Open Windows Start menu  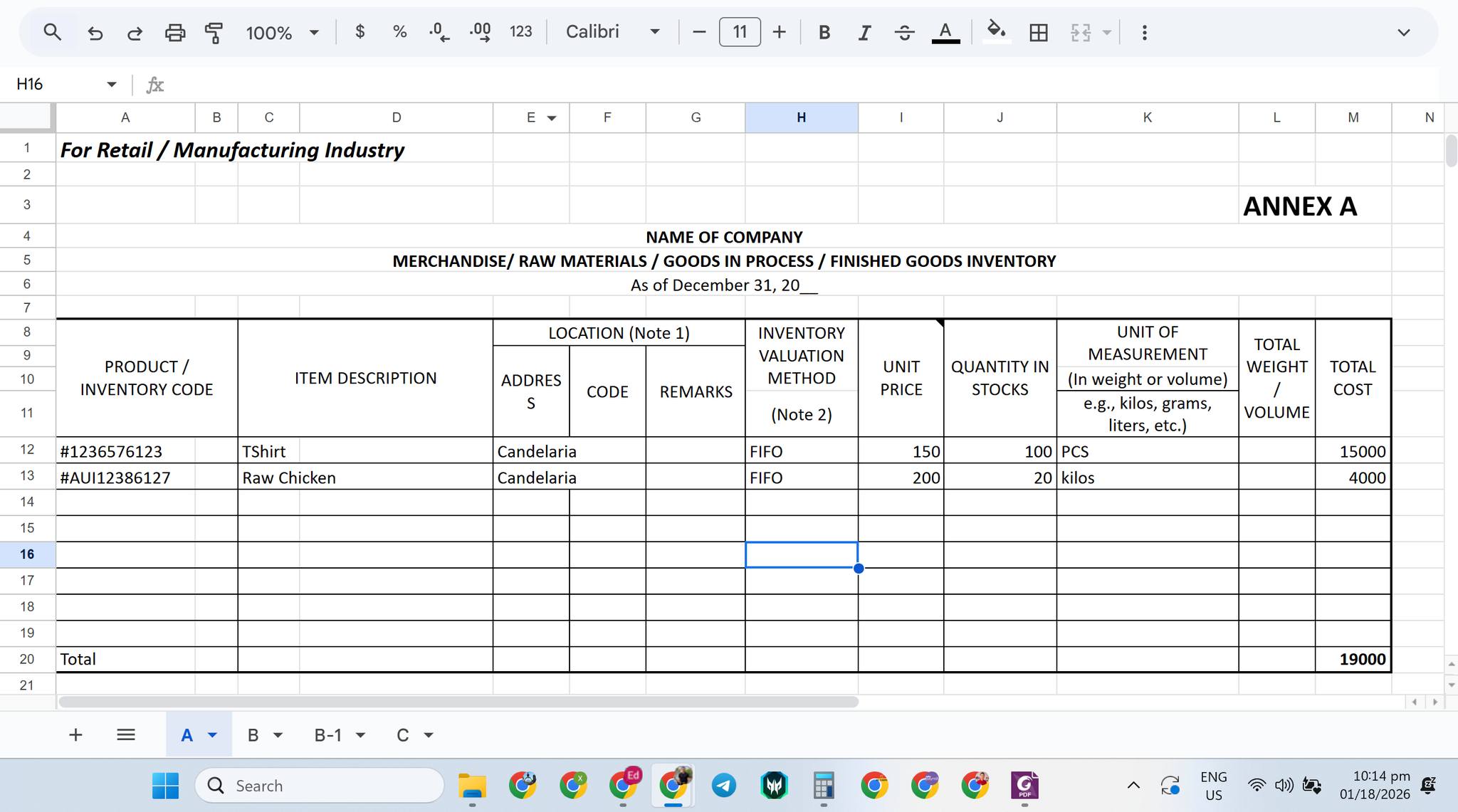pos(166,786)
